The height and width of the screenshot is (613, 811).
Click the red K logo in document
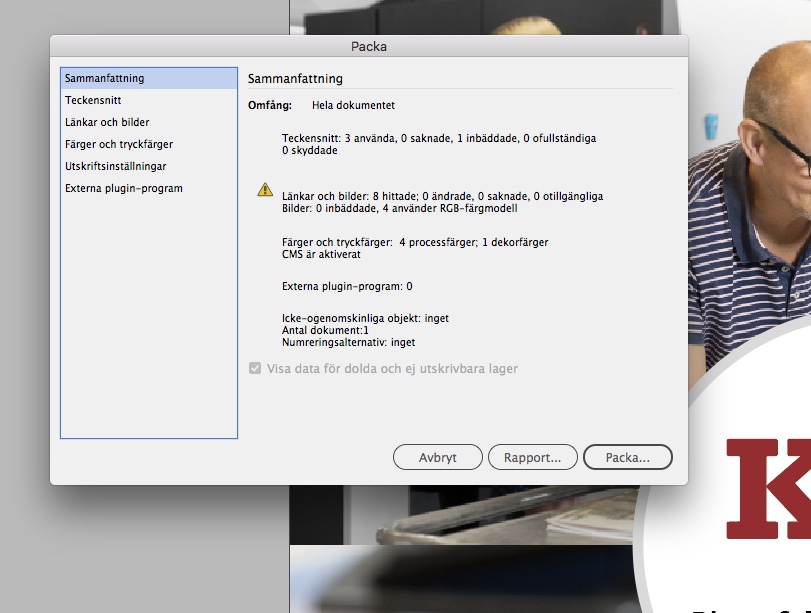[768, 489]
